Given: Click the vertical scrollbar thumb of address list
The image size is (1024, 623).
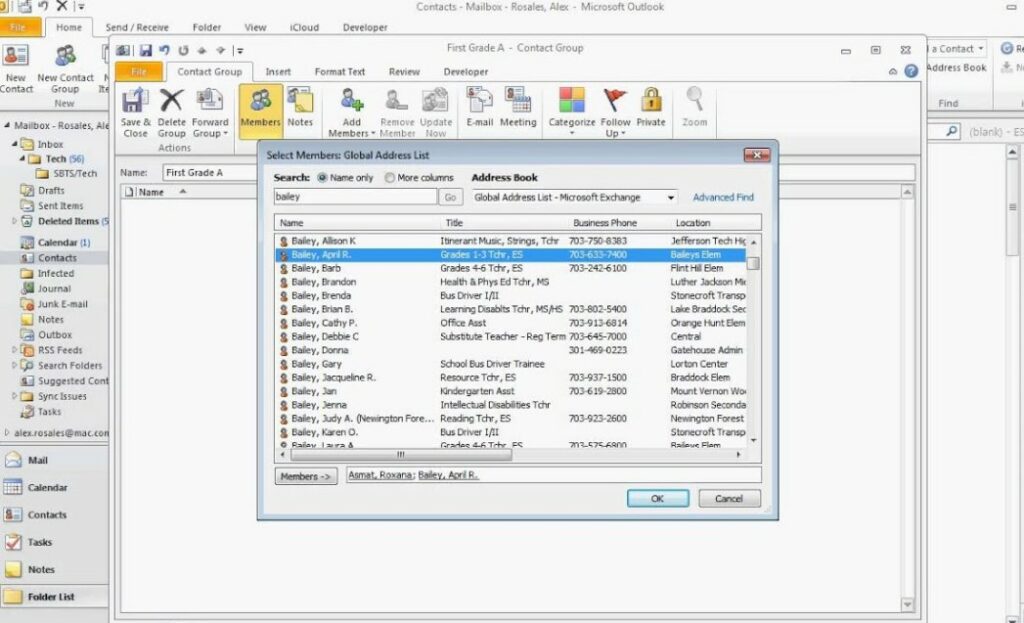Looking at the screenshot, I should click(753, 263).
